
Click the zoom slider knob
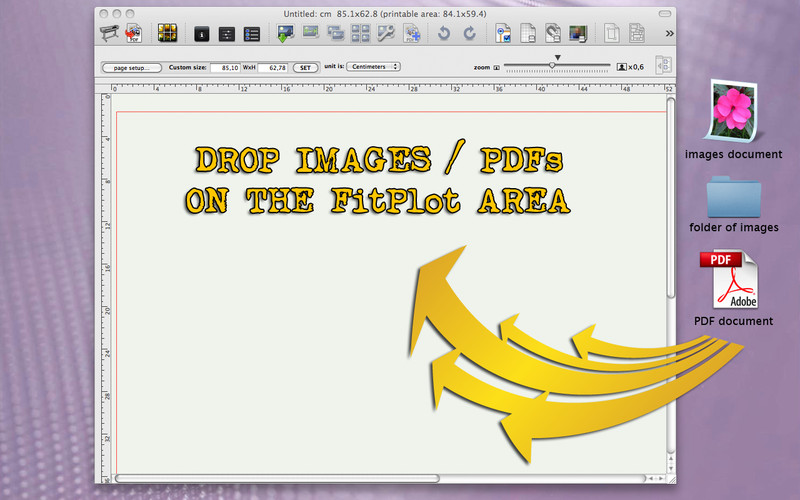tap(552, 65)
